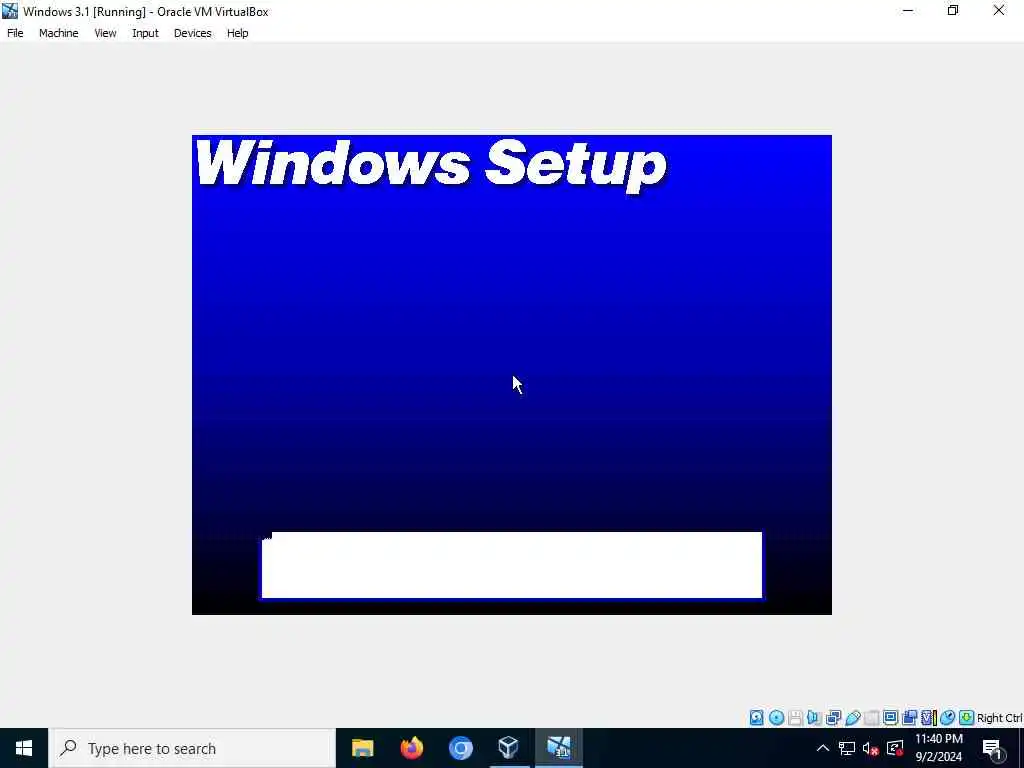The height and width of the screenshot is (768, 1024).
Task: Click the audio status icon in VirtualBox
Action: 814,718
